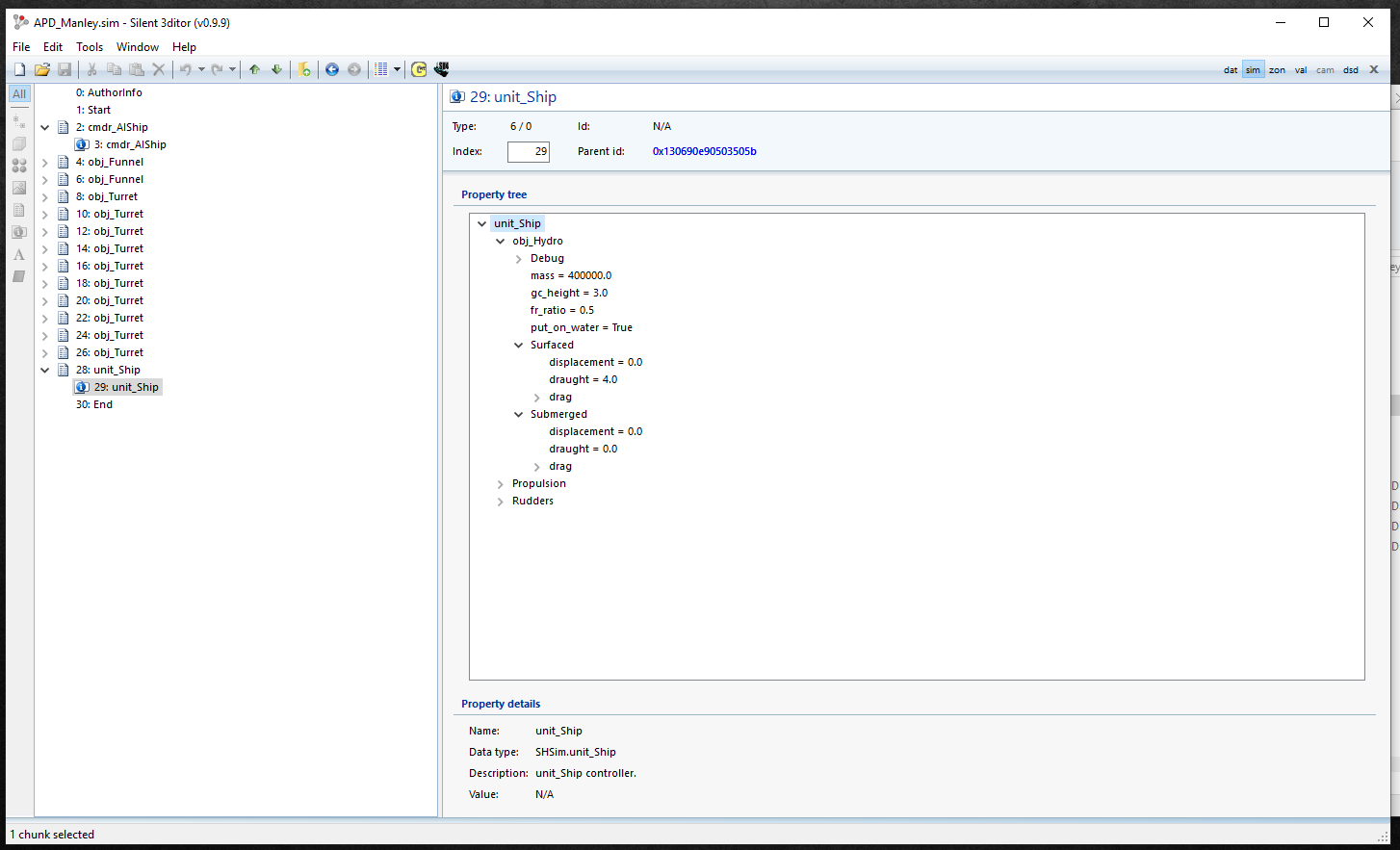Click the Undo arrow icon

(x=186, y=69)
